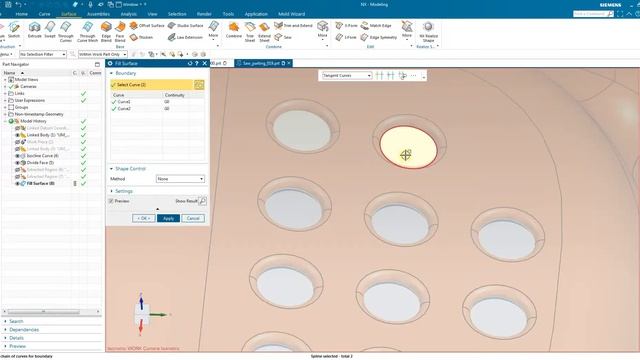This screenshot has height=360, width=640.
Task: Open the Tangent Curves rule dropdown
Action: [346, 76]
